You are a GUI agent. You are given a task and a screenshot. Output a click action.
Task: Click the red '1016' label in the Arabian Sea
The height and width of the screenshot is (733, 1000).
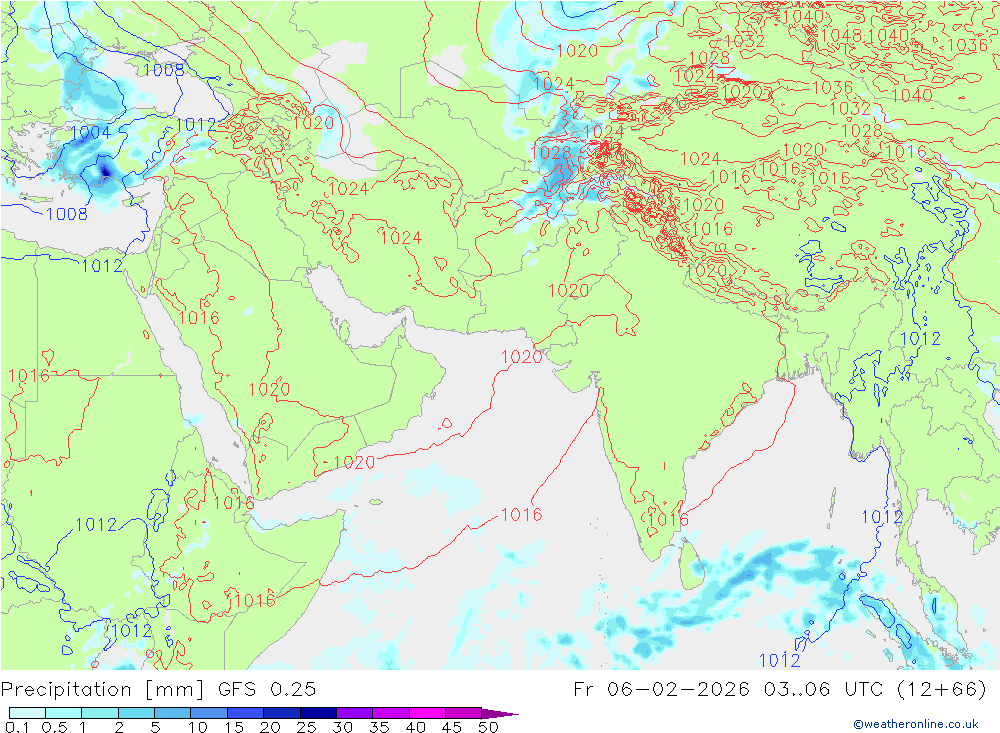pyautogui.click(x=522, y=514)
